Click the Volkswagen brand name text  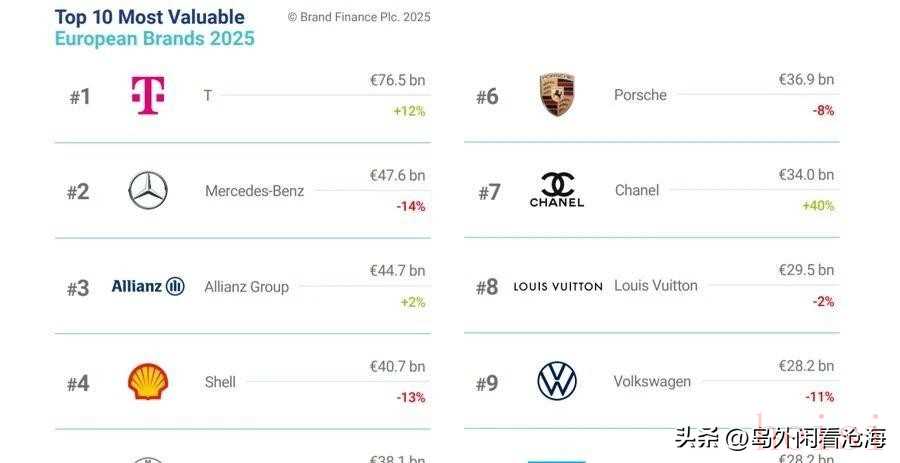pos(652,381)
